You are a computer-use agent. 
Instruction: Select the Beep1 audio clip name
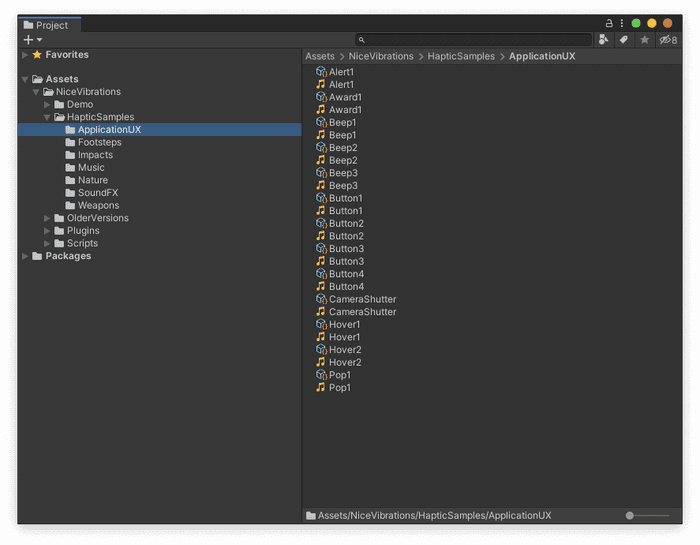point(342,135)
